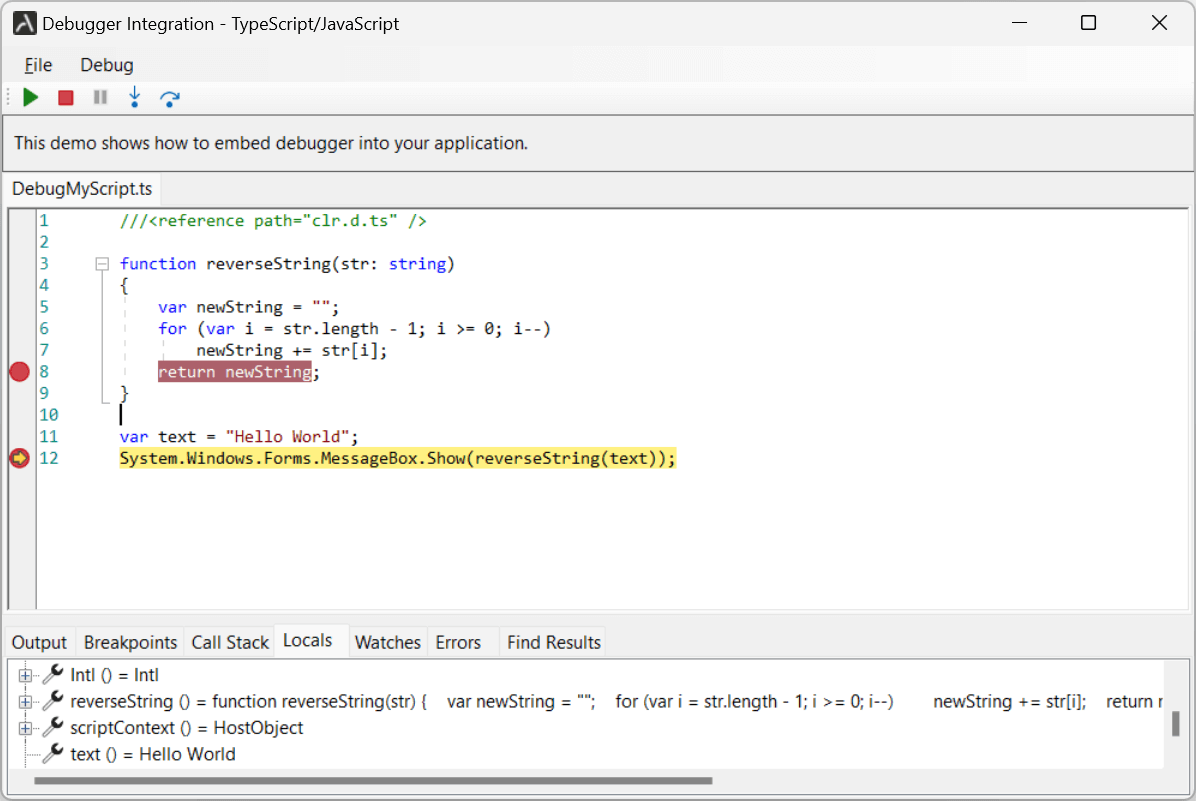The image size is (1196, 801).
Task: Expand the scriptContext local variable node
Action: click(25, 729)
